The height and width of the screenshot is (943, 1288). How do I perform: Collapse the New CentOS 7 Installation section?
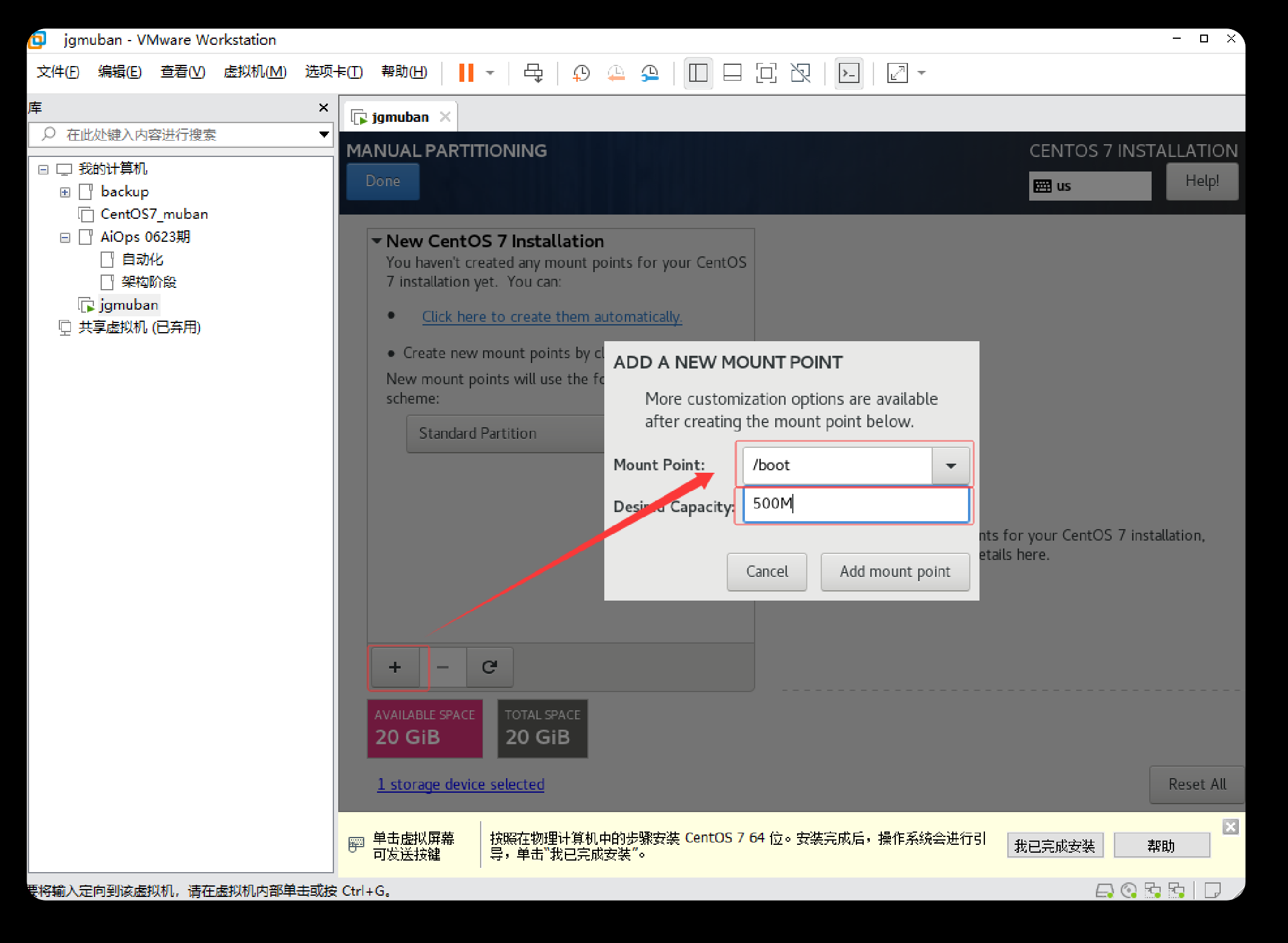tap(376, 241)
